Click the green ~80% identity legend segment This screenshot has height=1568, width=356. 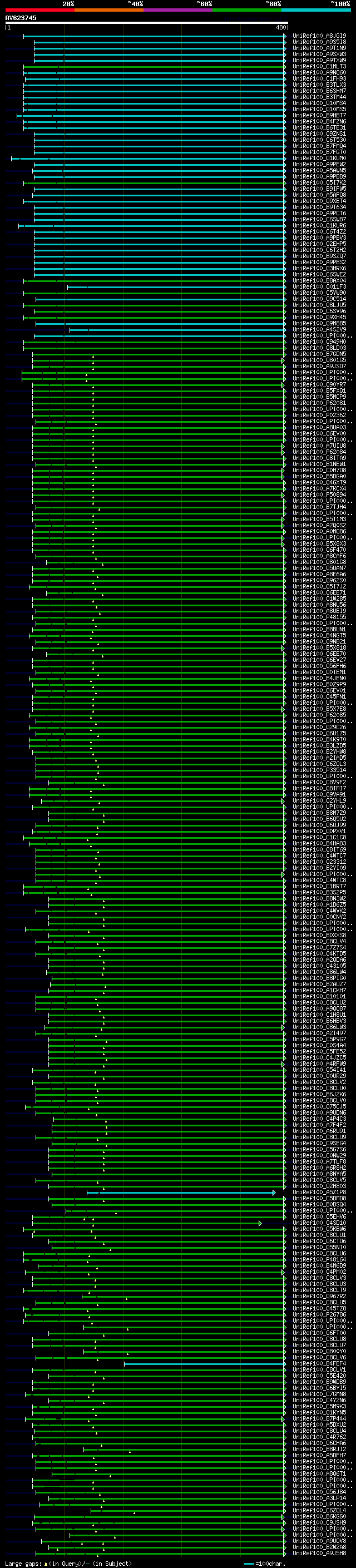246,10
